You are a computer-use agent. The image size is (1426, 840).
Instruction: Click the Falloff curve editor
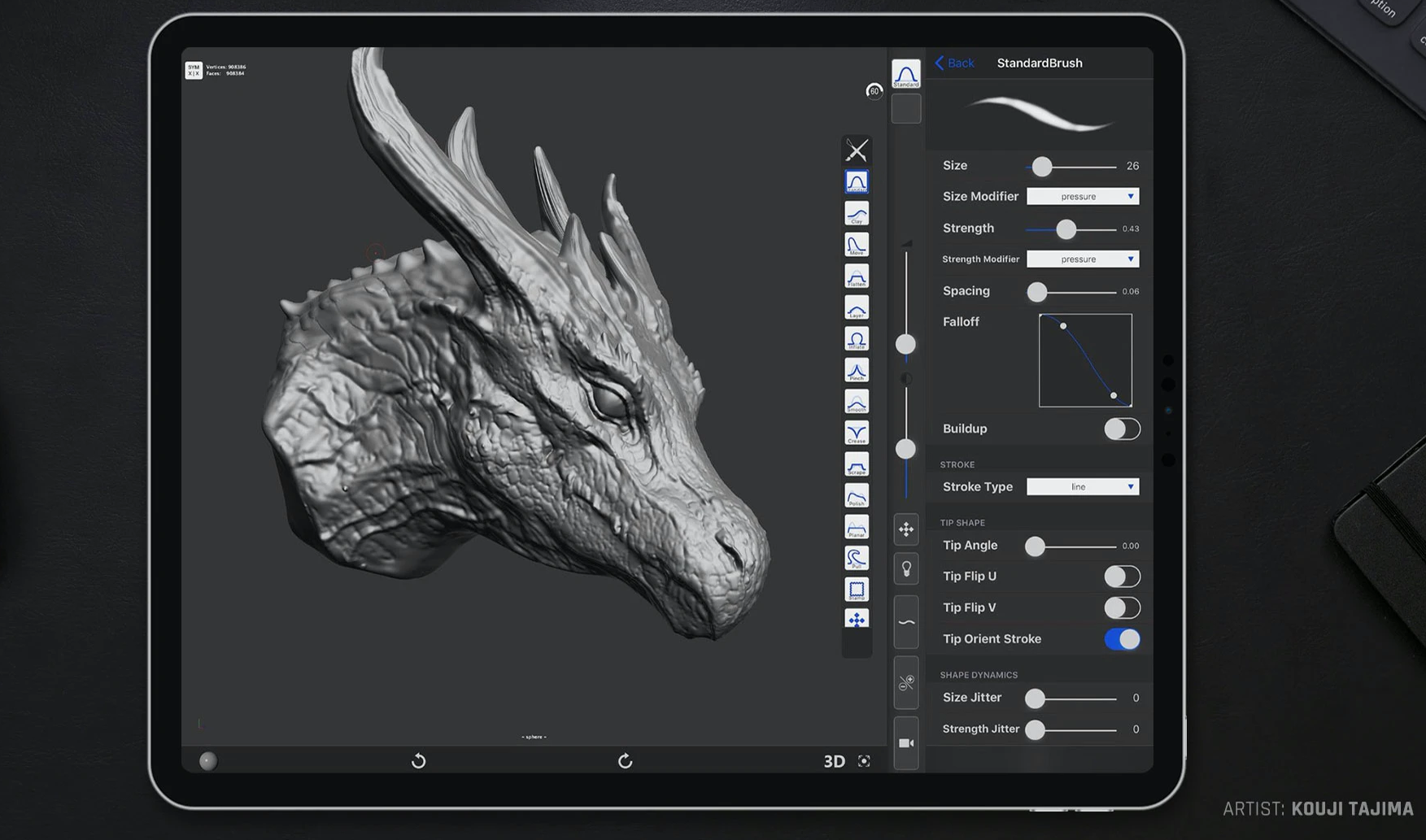1085,360
